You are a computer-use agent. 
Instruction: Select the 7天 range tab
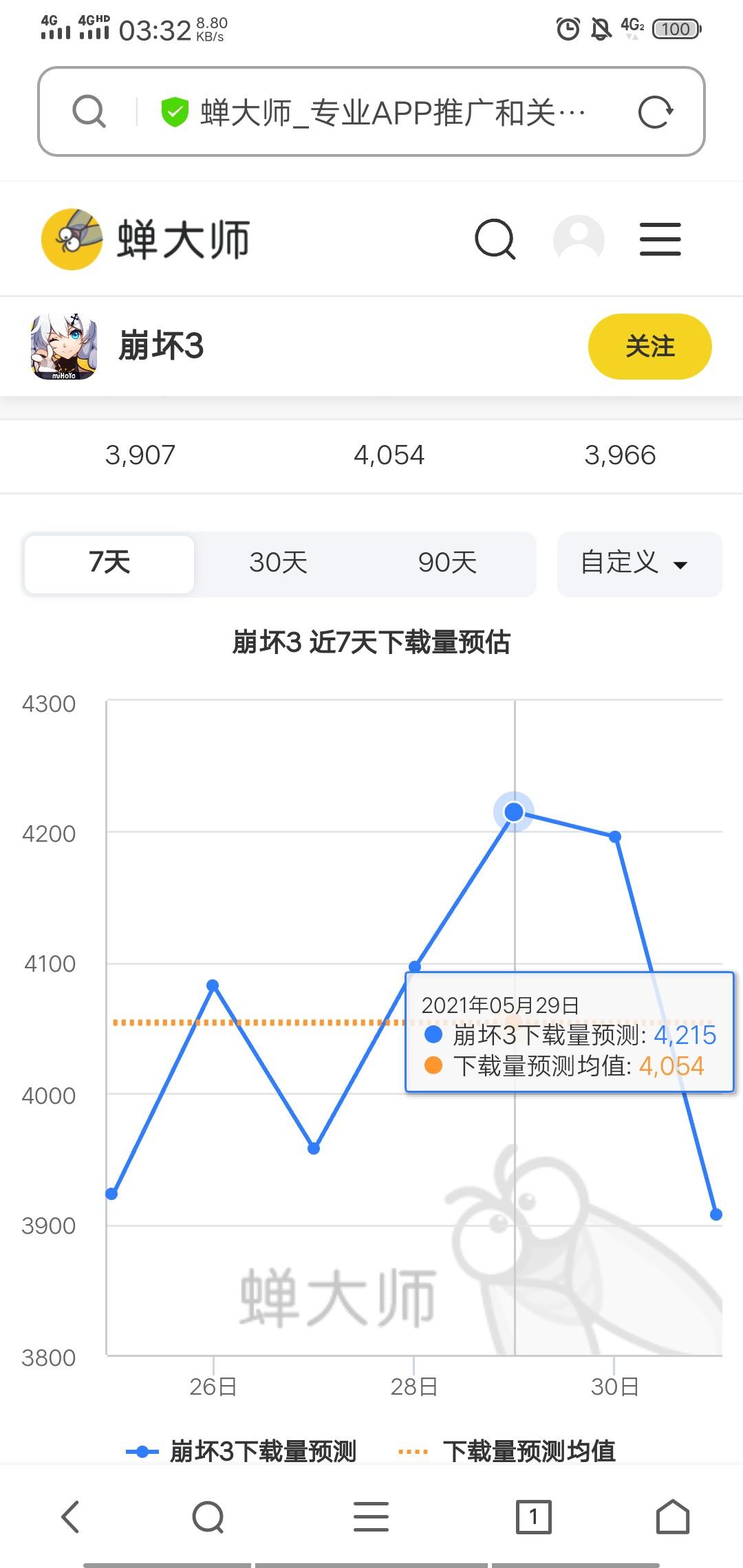[109, 564]
